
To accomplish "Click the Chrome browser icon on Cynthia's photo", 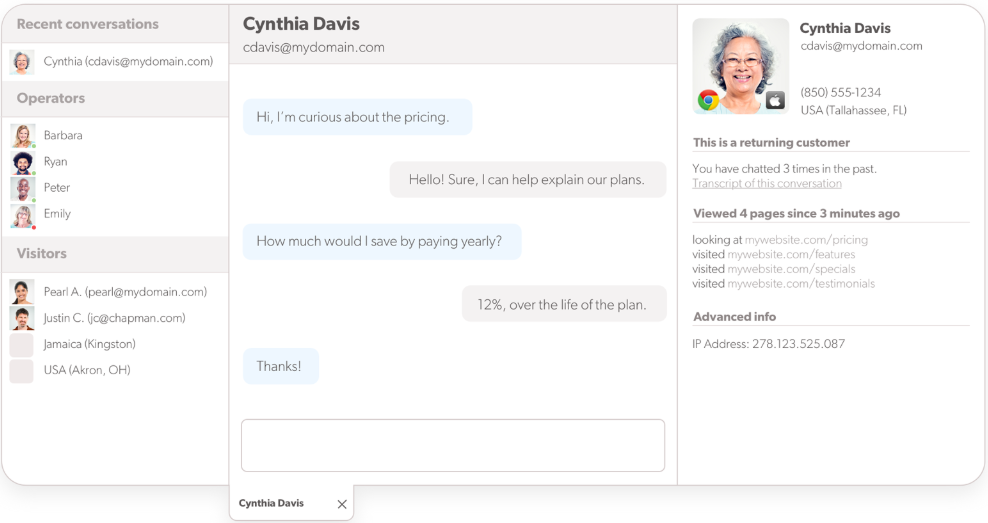I will pyautogui.click(x=708, y=100).
